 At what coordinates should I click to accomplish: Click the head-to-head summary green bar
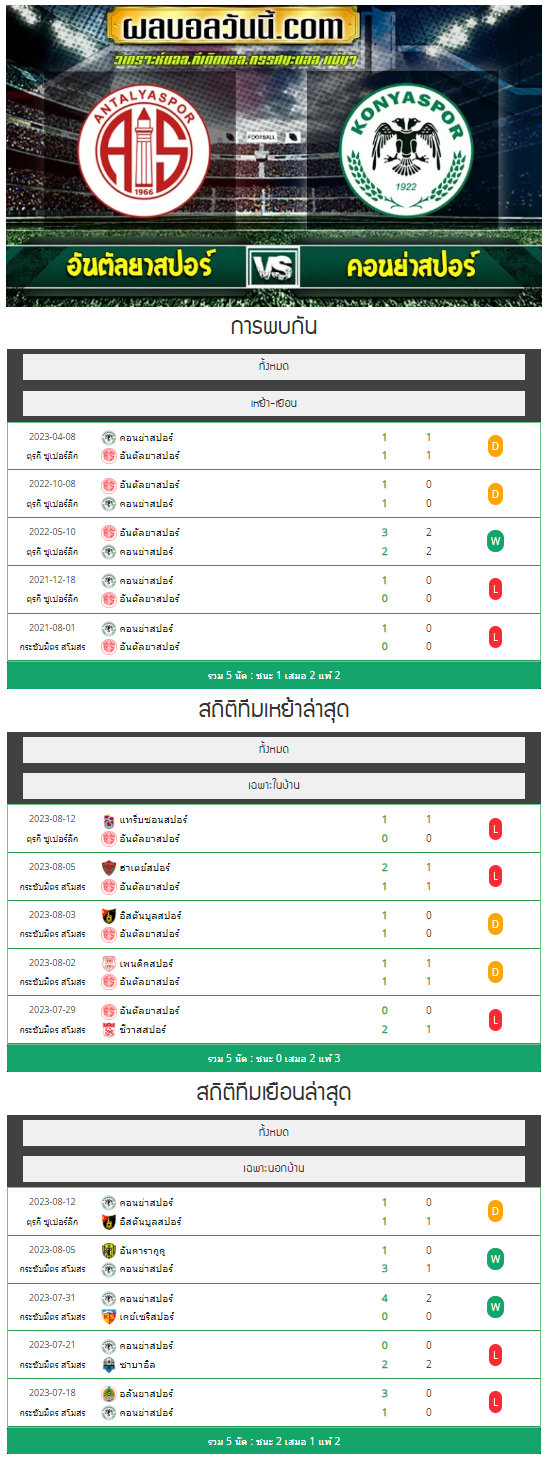[x=274, y=675]
